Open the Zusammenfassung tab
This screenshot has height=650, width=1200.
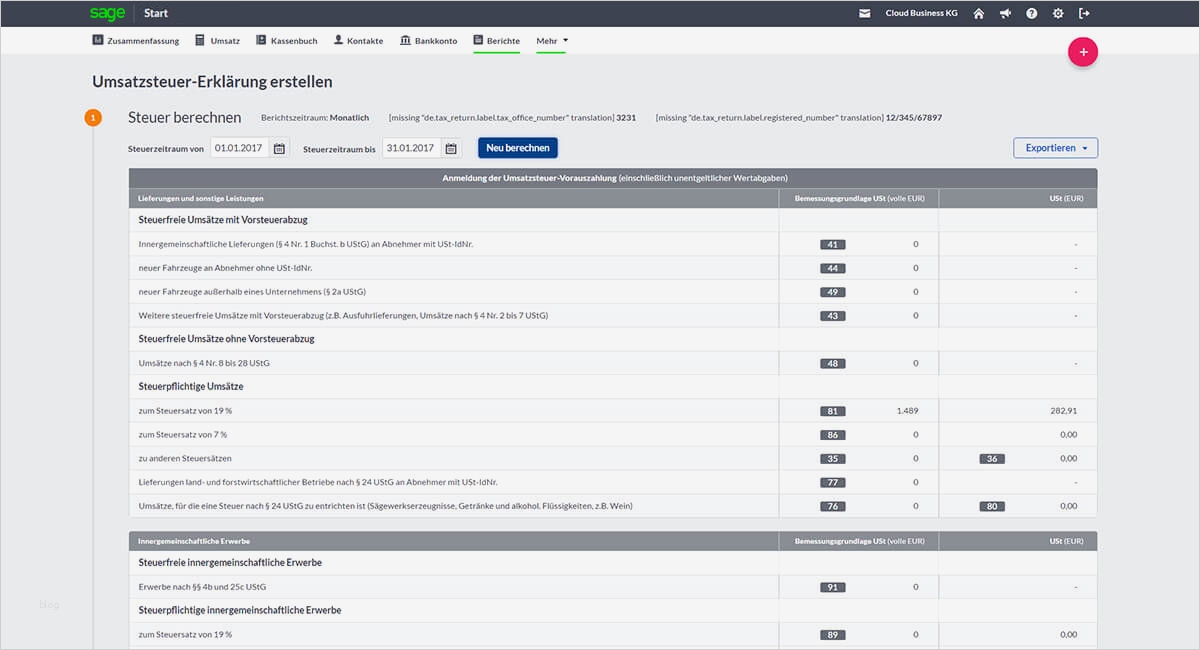pyautogui.click(x=135, y=41)
